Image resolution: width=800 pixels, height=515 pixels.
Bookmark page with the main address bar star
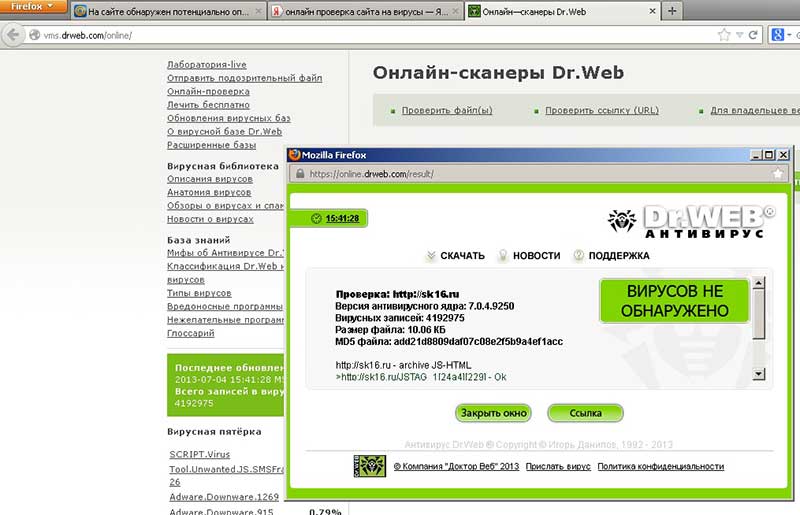click(724, 35)
